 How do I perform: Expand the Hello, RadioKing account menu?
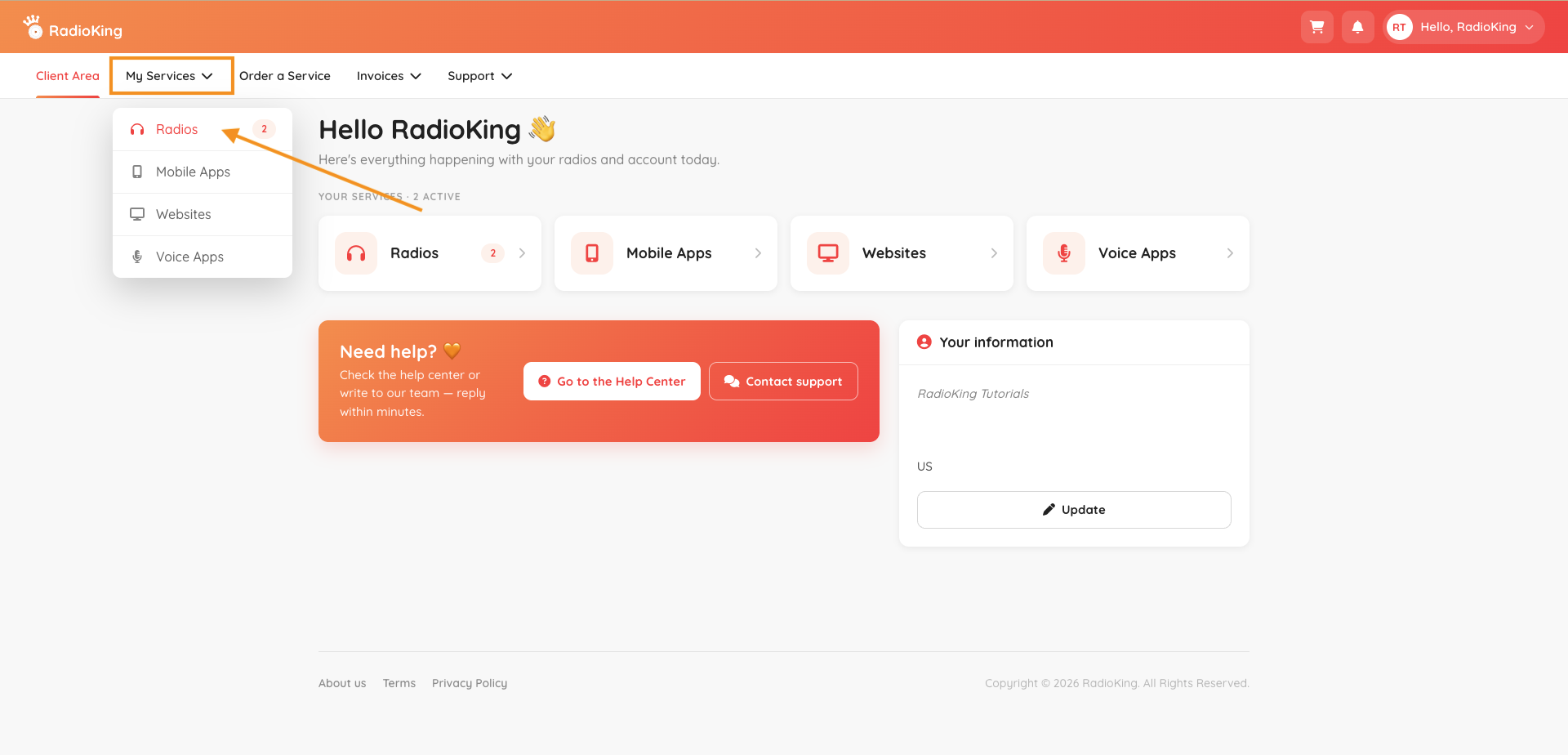[1465, 27]
